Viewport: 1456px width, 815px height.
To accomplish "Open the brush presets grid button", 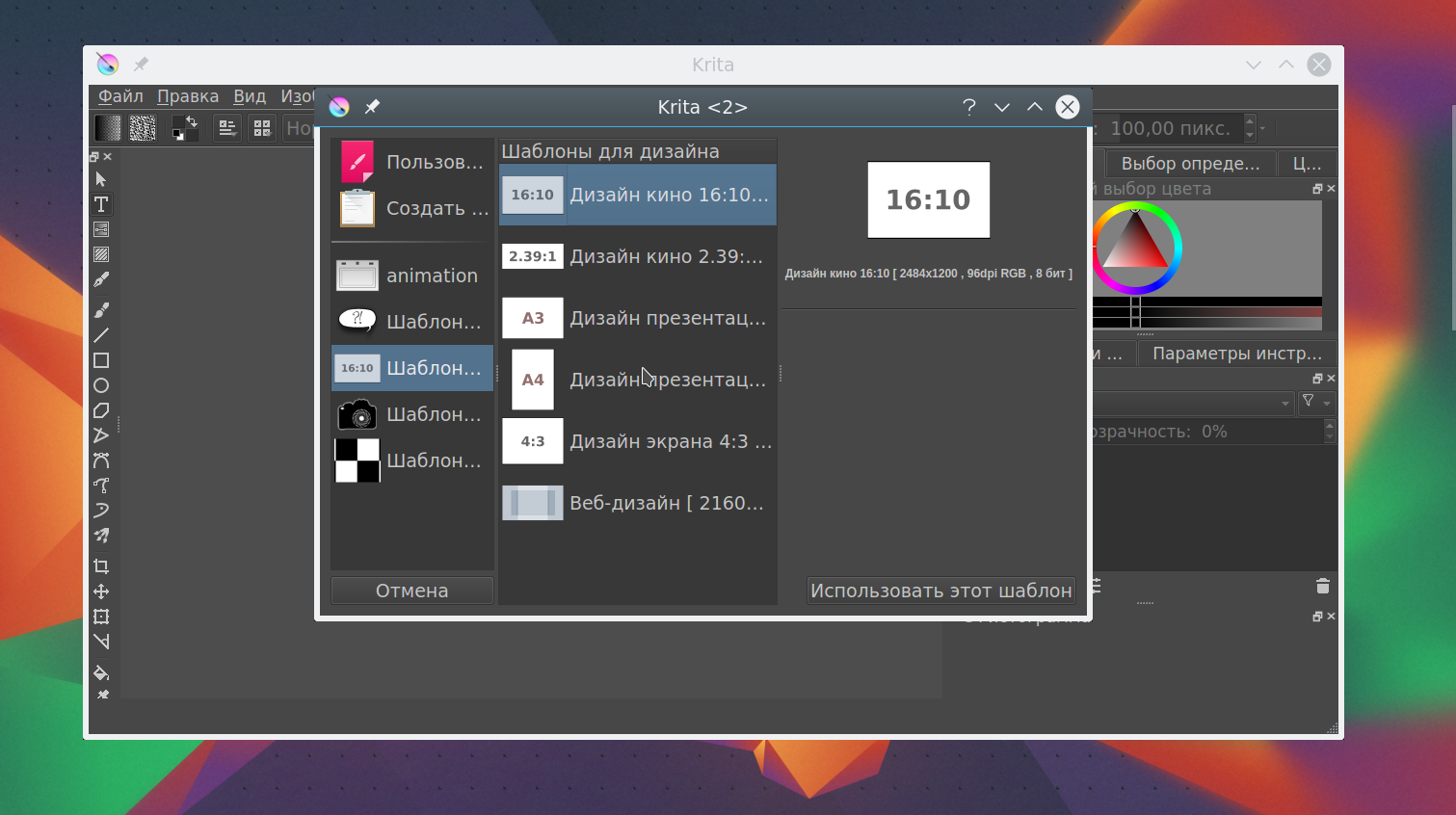I will (262, 128).
